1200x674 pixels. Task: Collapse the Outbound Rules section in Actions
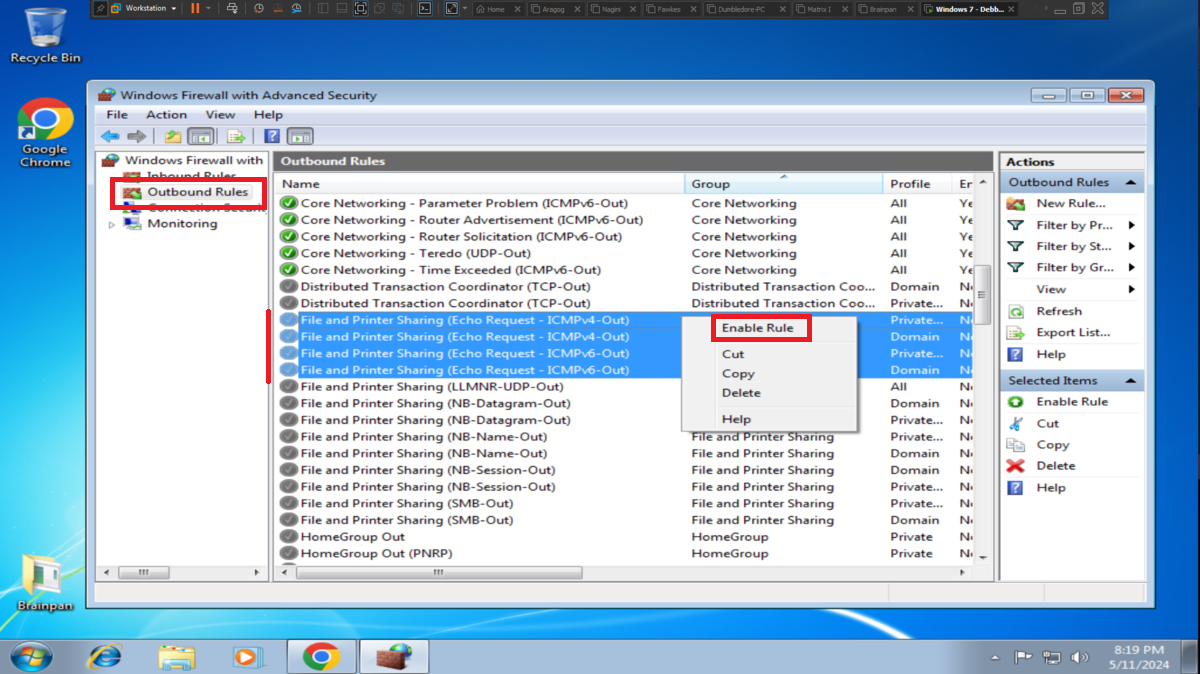tap(1131, 183)
